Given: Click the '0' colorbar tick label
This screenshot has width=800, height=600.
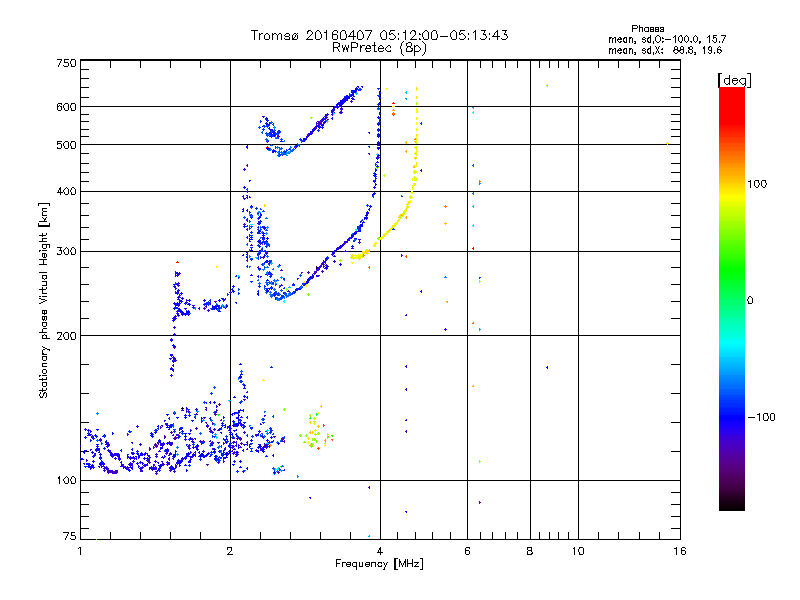Looking at the screenshot, I should [x=750, y=301].
